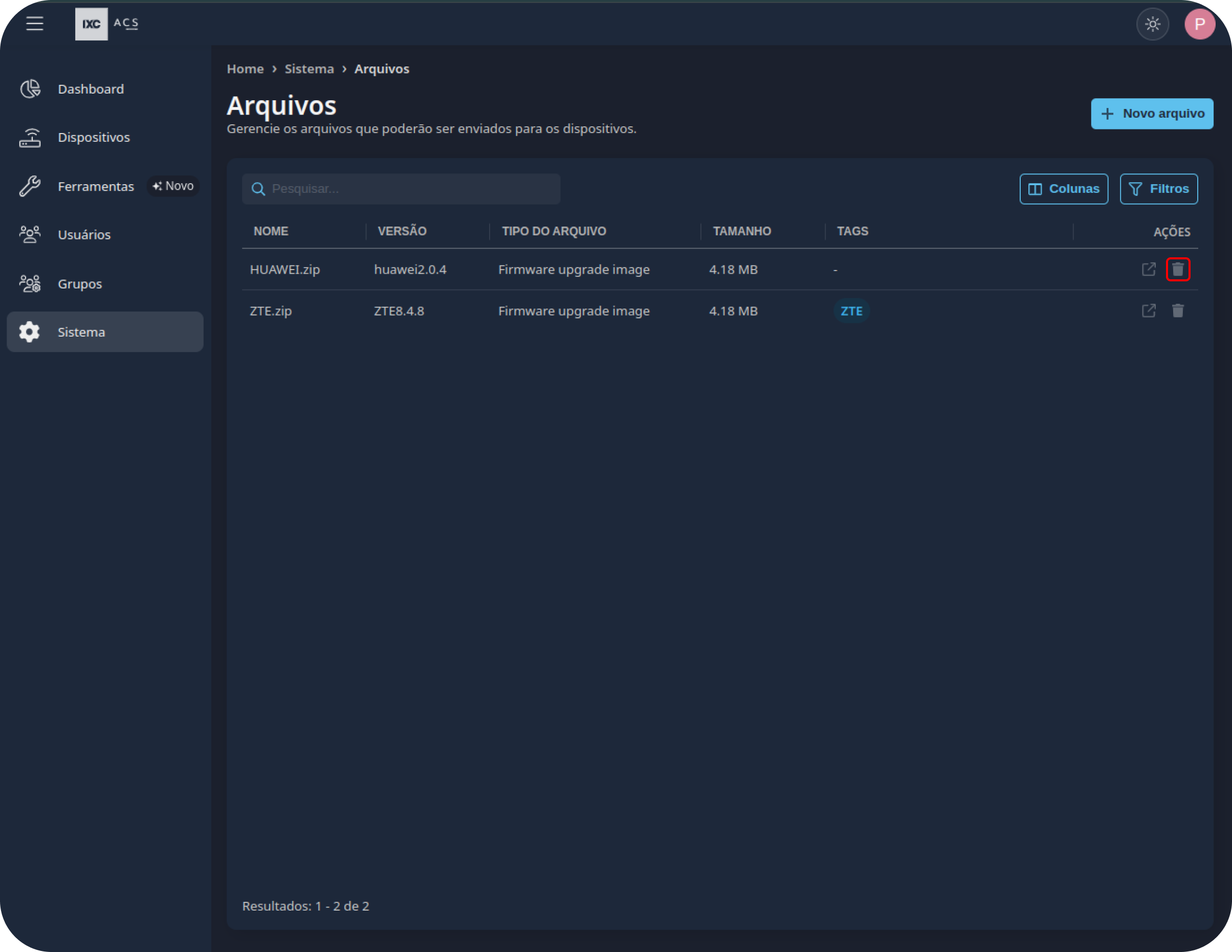Click the Dispositivos router icon
Image resolution: width=1232 pixels, height=952 pixels.
tap(30, 137)
